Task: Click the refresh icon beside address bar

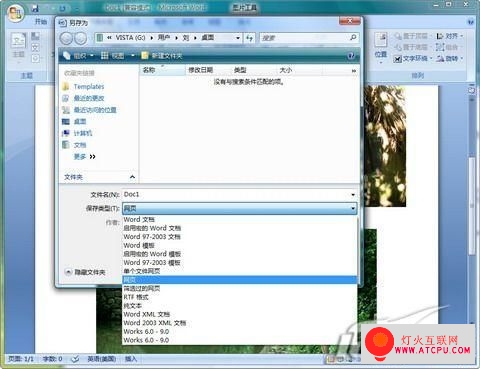Action: click(x=249, y=38)
